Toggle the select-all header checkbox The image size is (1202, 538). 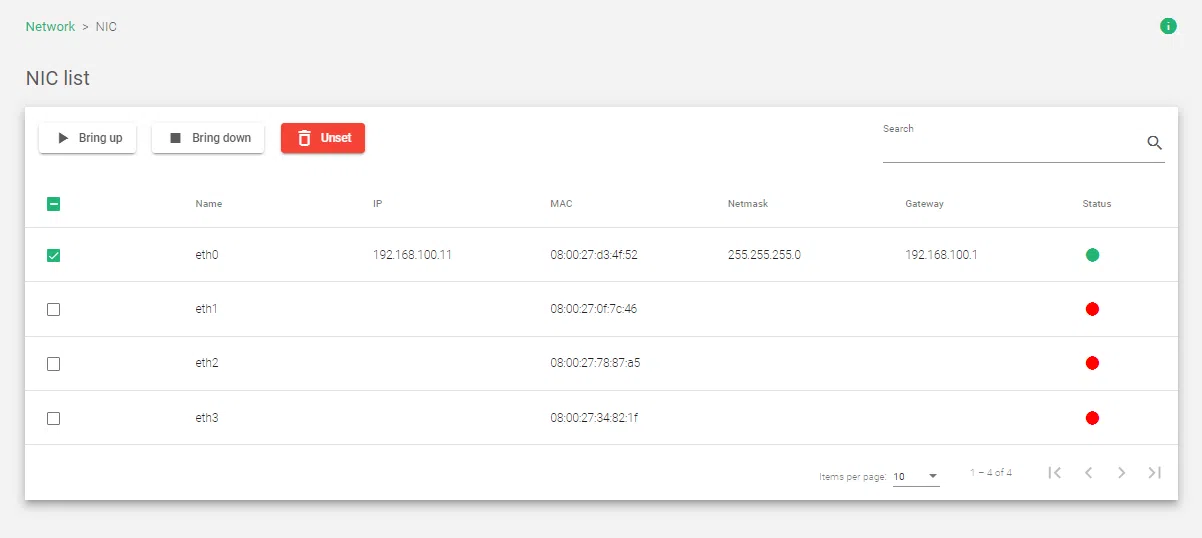point(54,204)
